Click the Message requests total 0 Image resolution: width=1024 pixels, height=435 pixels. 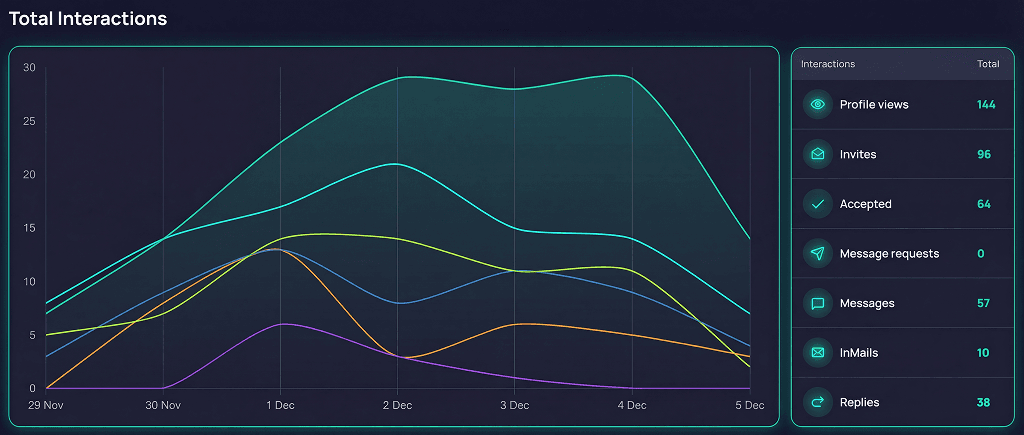pyautogui.click(x=981, y=254)
